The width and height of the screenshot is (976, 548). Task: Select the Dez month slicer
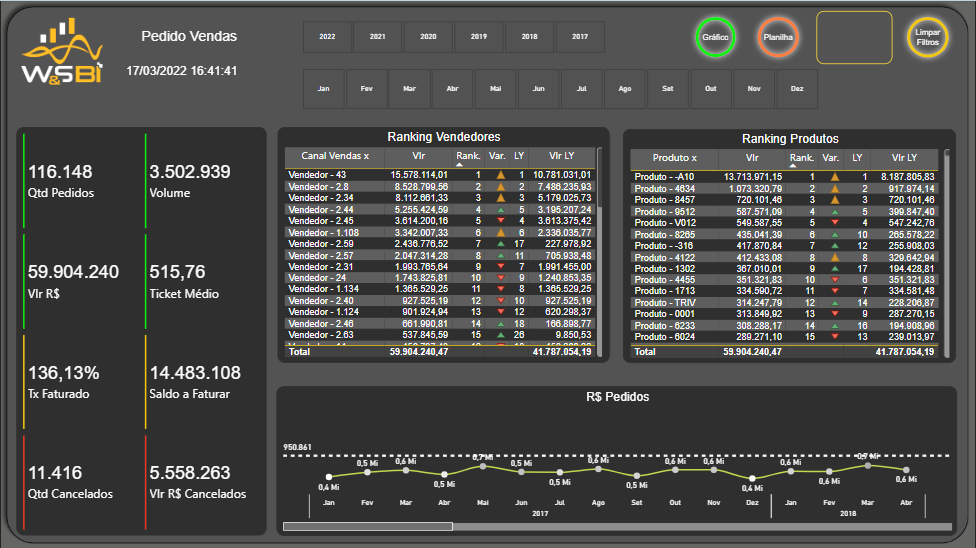click(797, 89)
